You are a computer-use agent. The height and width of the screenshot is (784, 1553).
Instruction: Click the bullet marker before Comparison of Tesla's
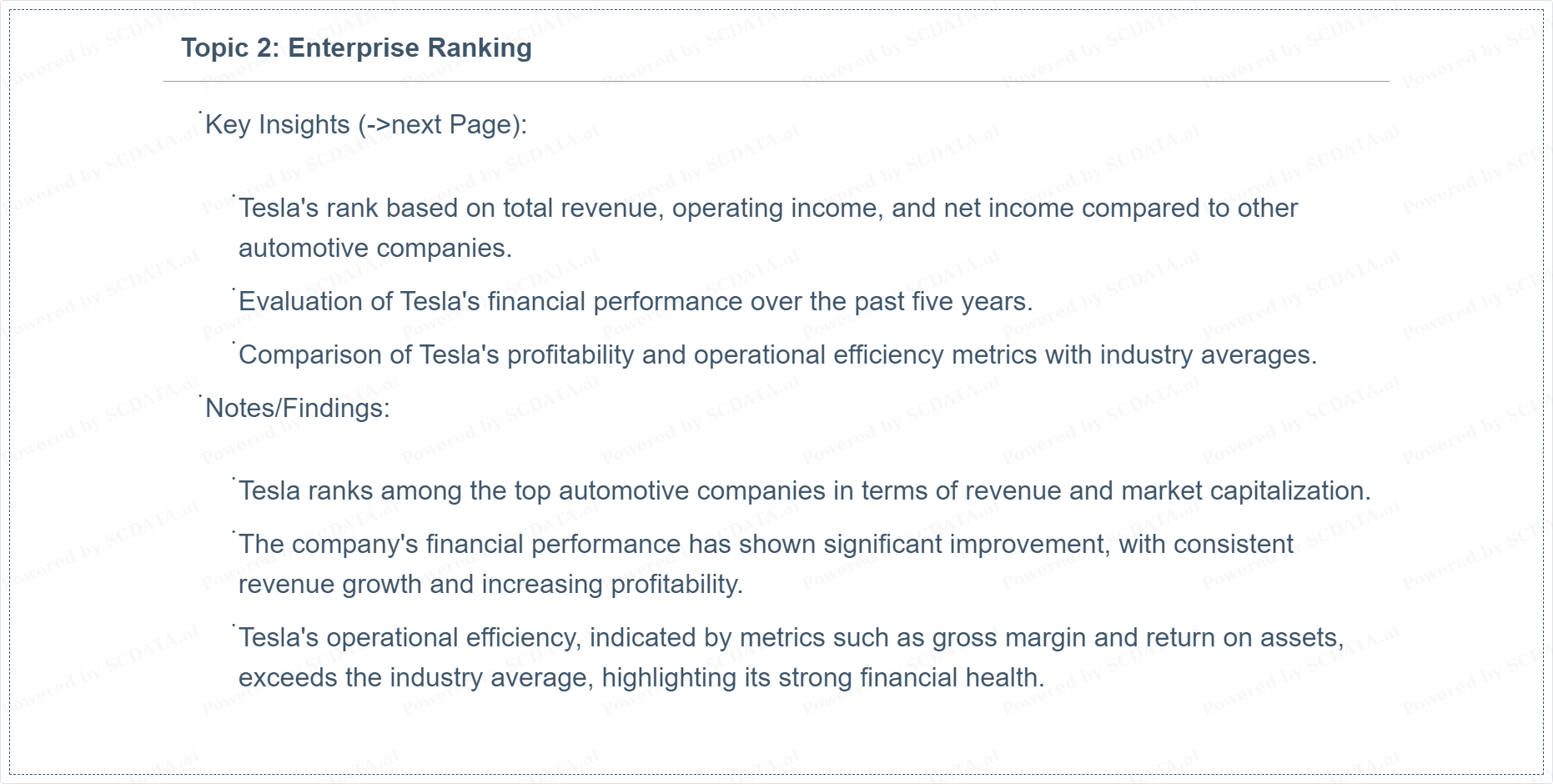234,342
